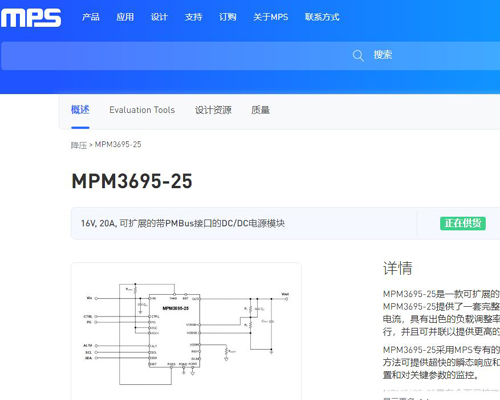Open the 产品 menu
This screenshot has width=500, height=400.
[x=91, y=17]
